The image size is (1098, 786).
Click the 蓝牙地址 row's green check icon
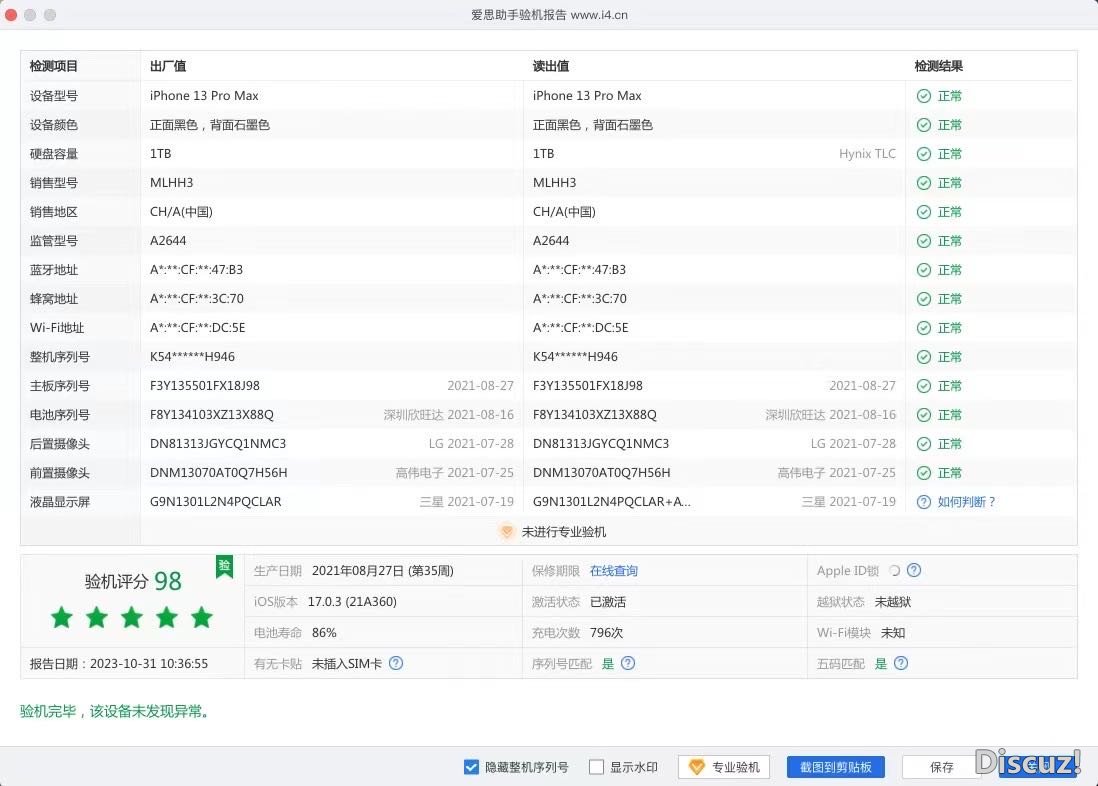(x=924, y=270)
